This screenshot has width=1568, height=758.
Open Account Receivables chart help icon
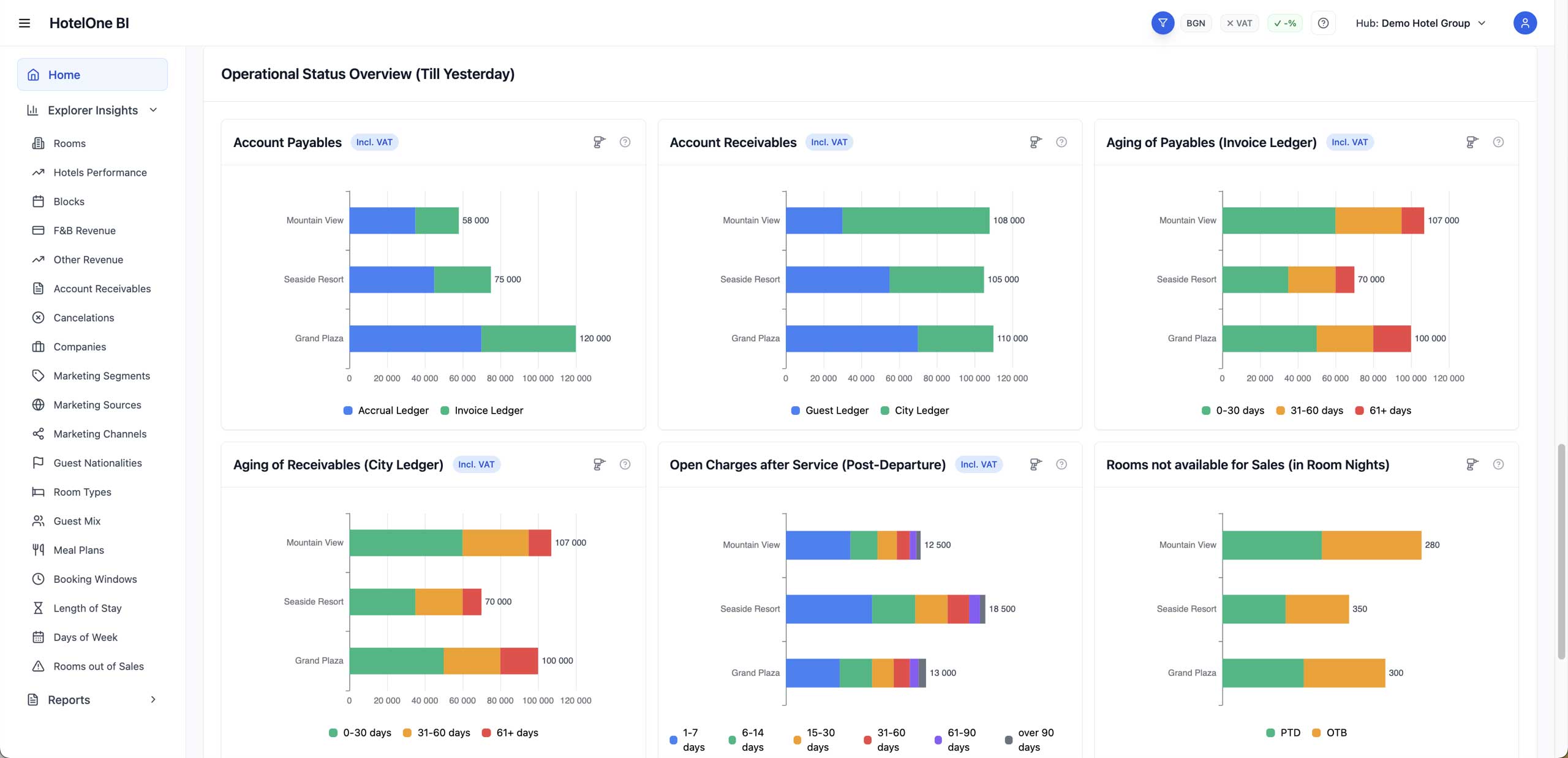tap(1061, 142)
